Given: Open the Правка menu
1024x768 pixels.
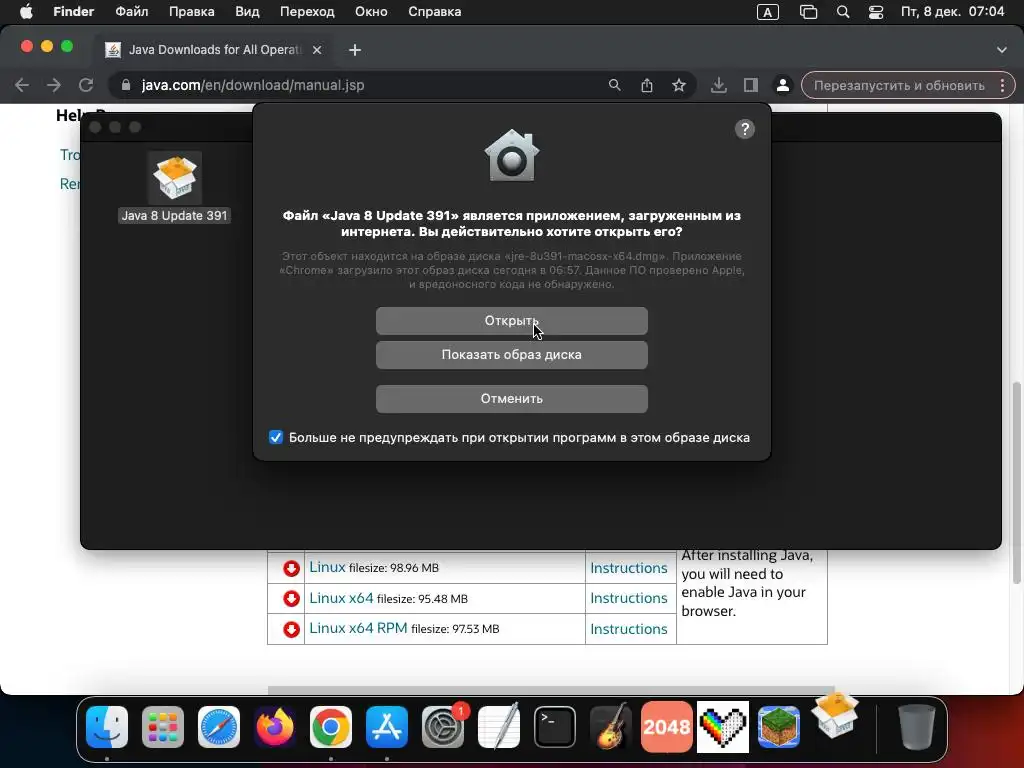Looking at the screenshot, I should [191, 12].
